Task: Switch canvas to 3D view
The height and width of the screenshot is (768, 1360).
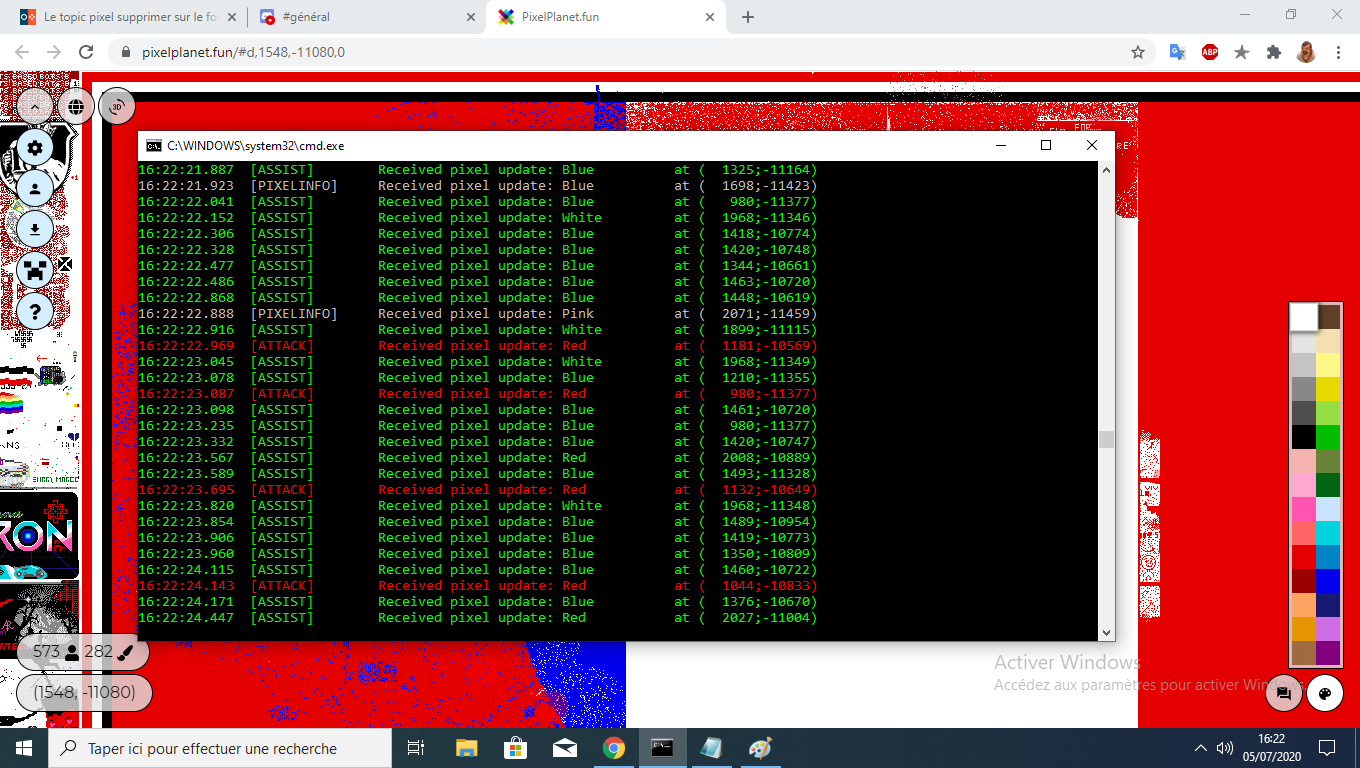Action: click(x=117, y=106)
